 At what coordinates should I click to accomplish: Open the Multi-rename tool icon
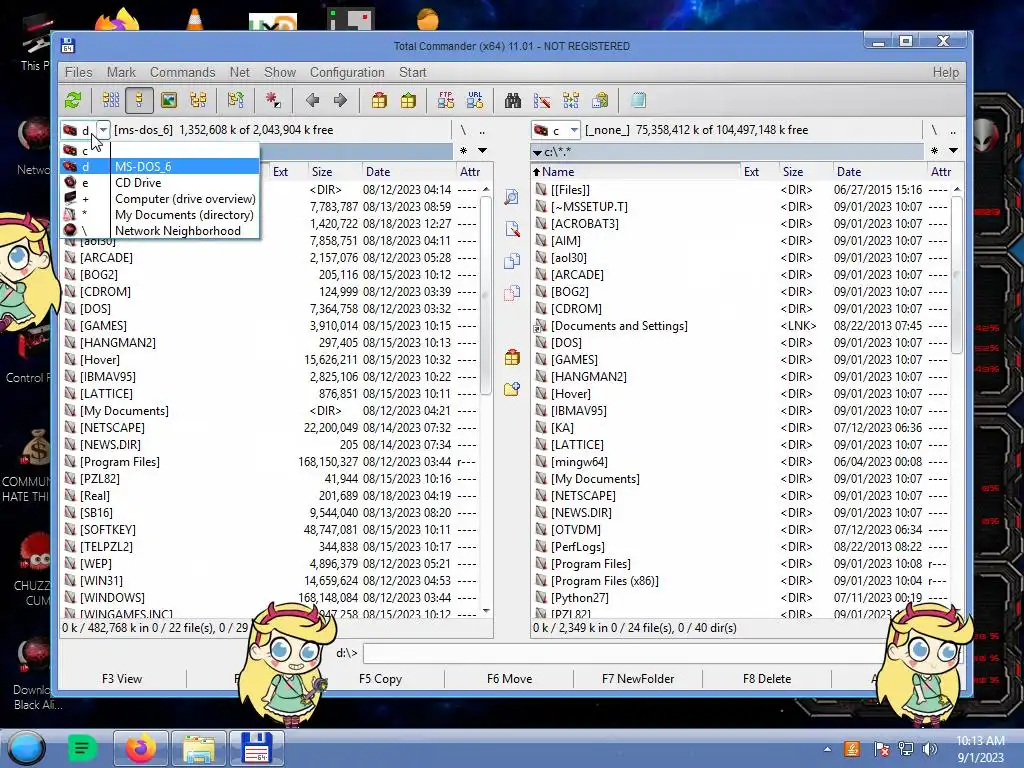pyautogui.click(x=541, y=101)
